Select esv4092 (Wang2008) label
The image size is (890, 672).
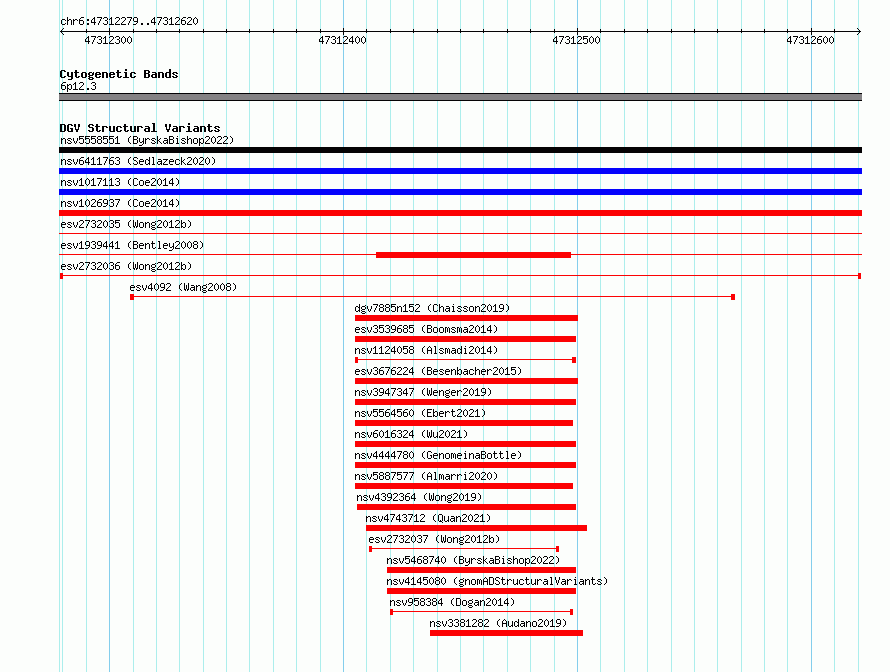pyautogui.click(x=183, y=287)
